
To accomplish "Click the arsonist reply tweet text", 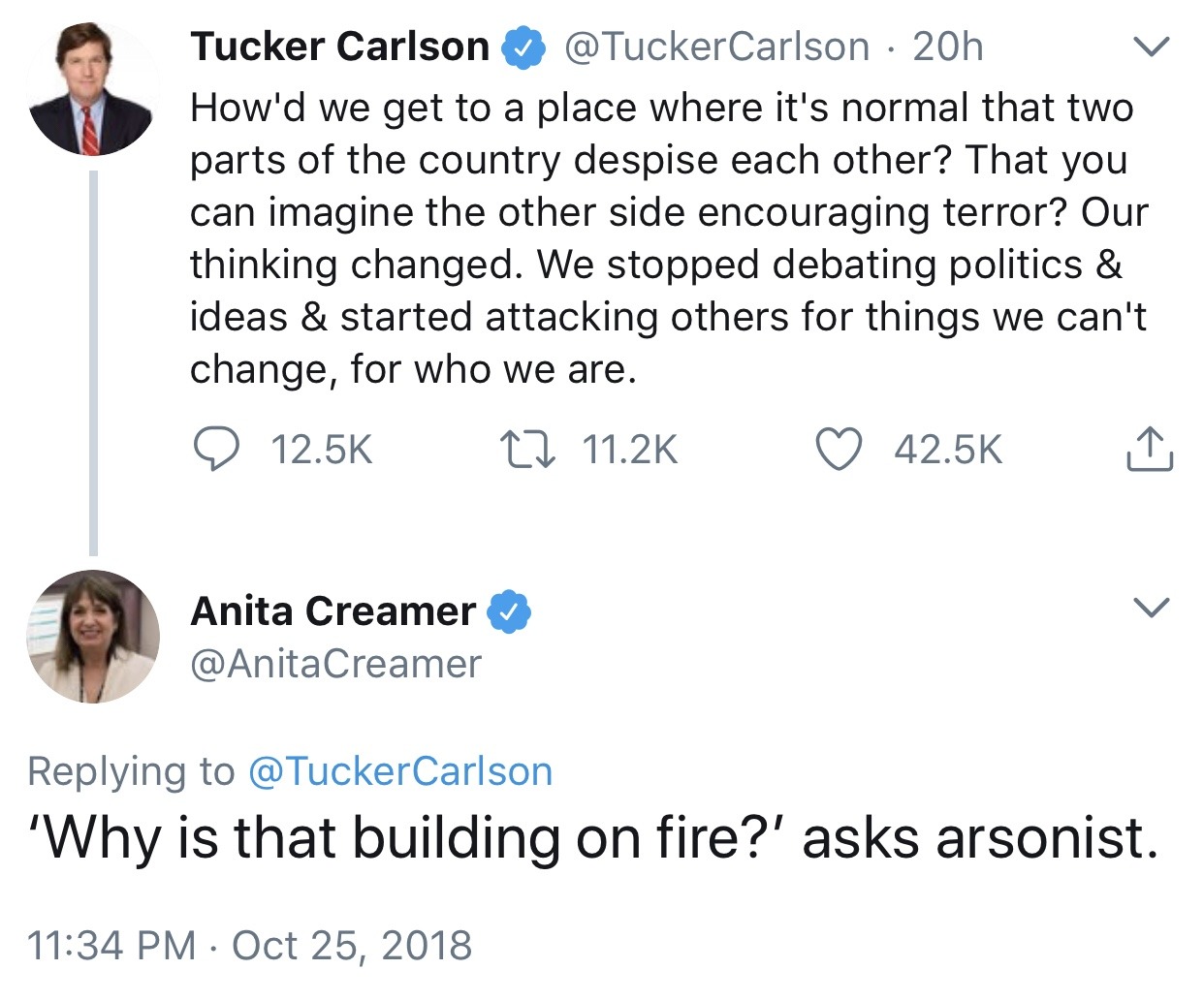I will (593, 838).
